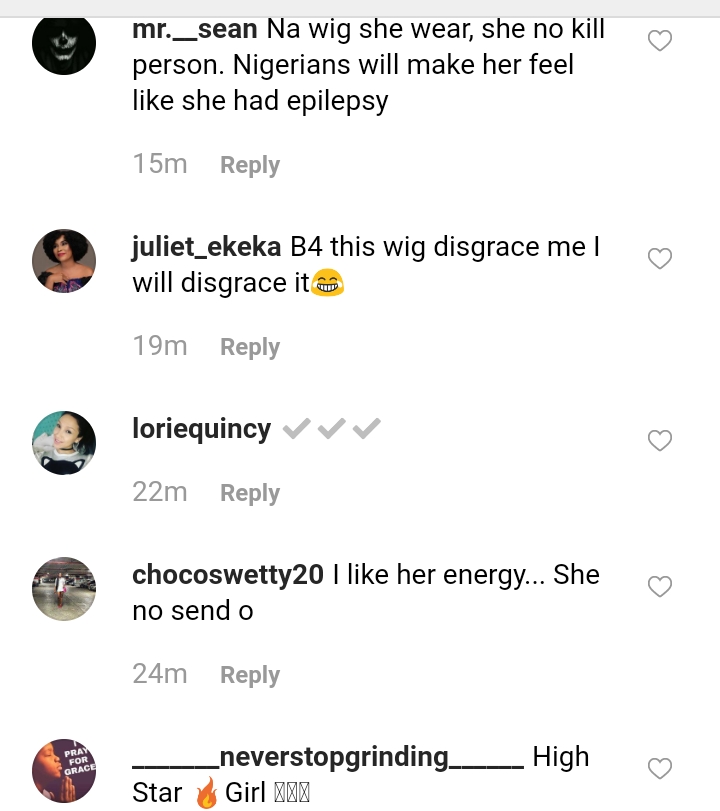Screen dimensions: 720x811
Task: Reply to juliet_ekeka's comment
Action: point(249,346)
